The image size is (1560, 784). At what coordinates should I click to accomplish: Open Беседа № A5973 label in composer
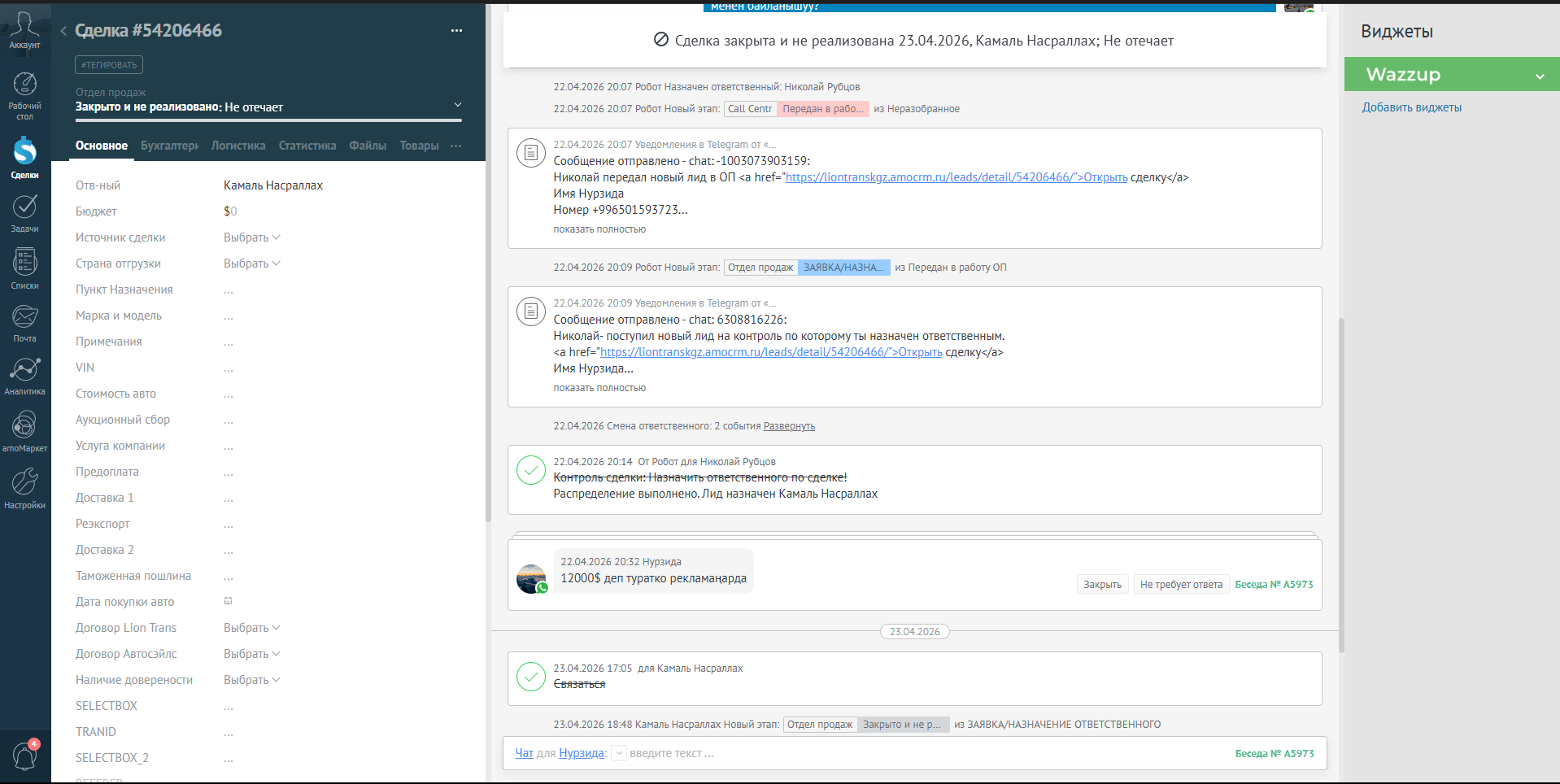tap(1275, 753)
